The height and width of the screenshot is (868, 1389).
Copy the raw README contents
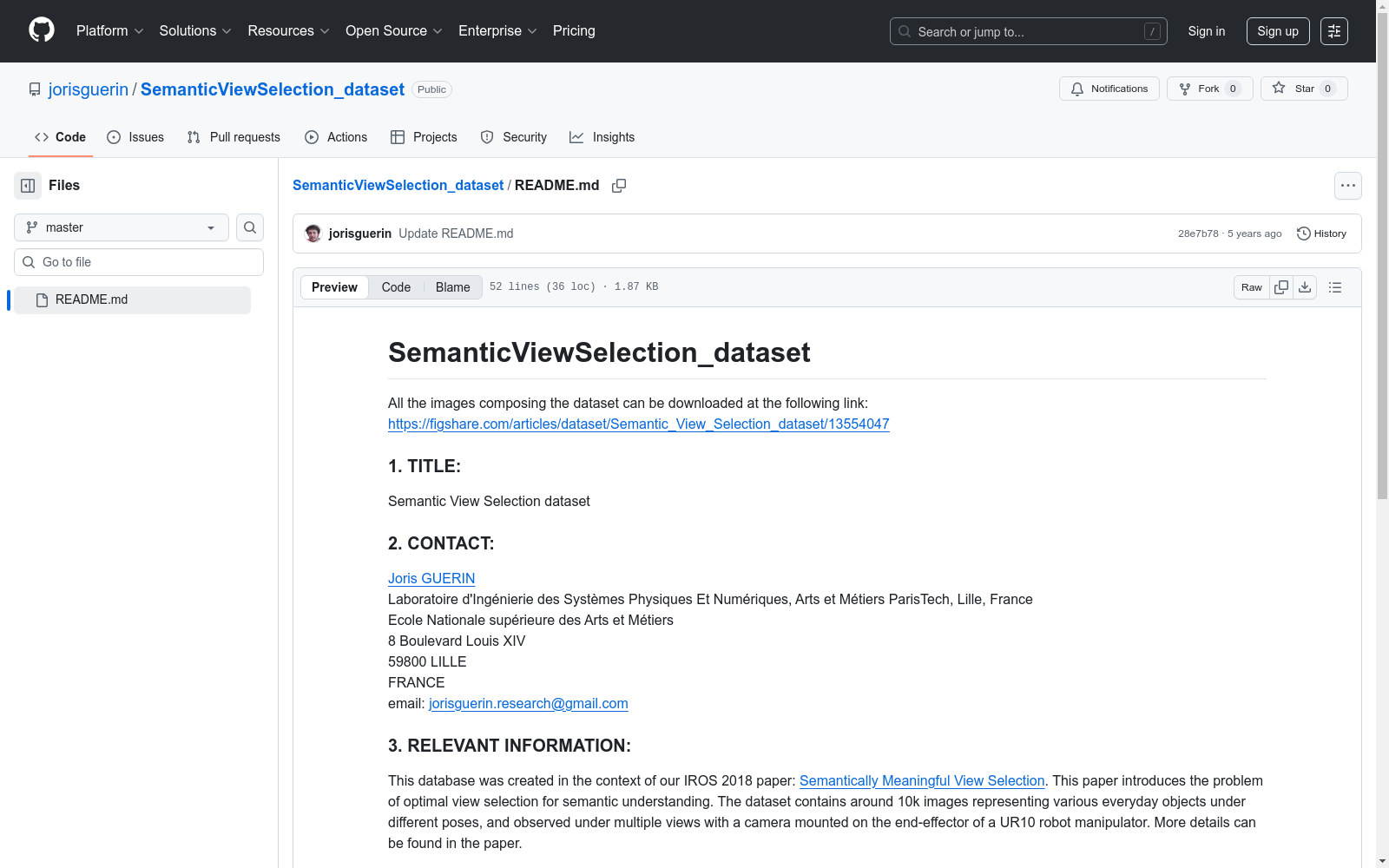(1280, 286)
